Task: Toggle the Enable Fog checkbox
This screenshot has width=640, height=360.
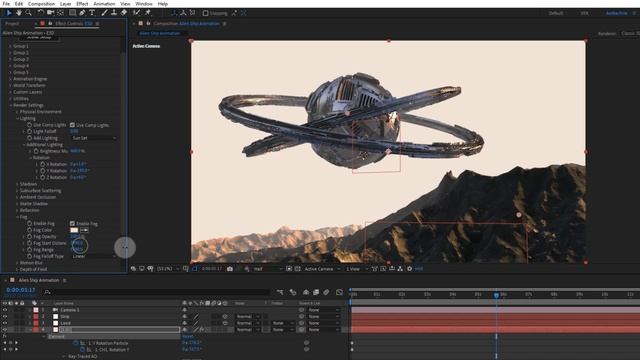Action: coord(72,224)
